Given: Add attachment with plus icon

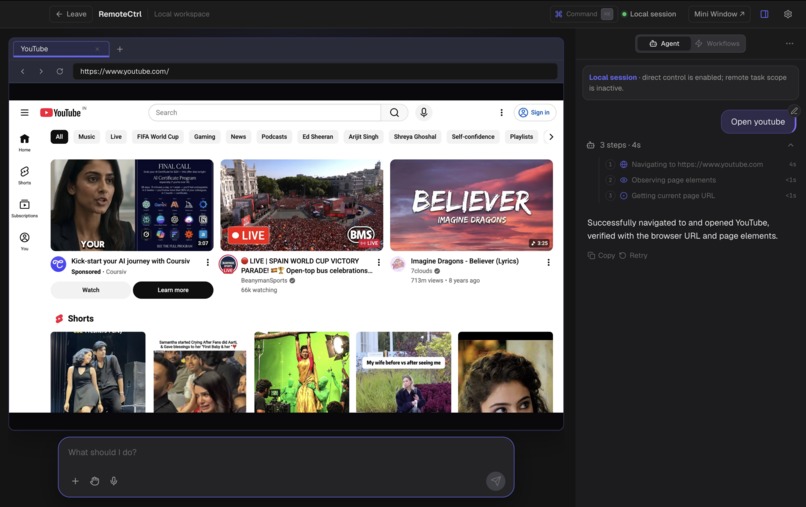Looking at the screenshot, I should click(75, 481).
